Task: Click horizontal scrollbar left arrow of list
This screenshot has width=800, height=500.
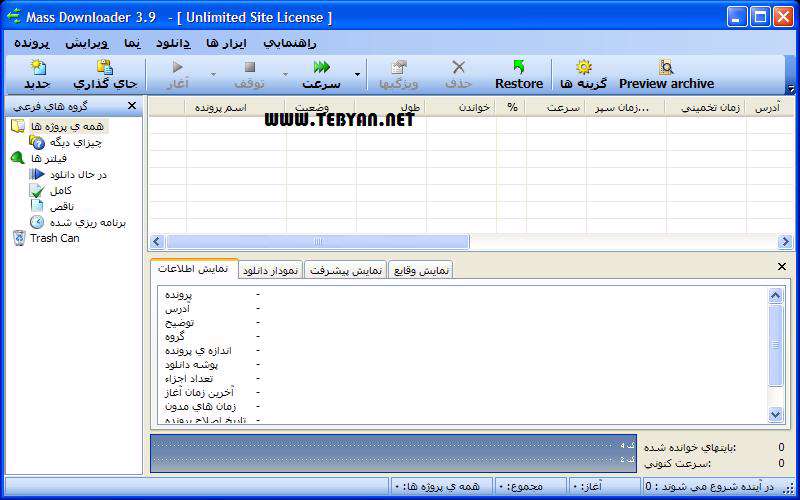Action: (157, 241)
